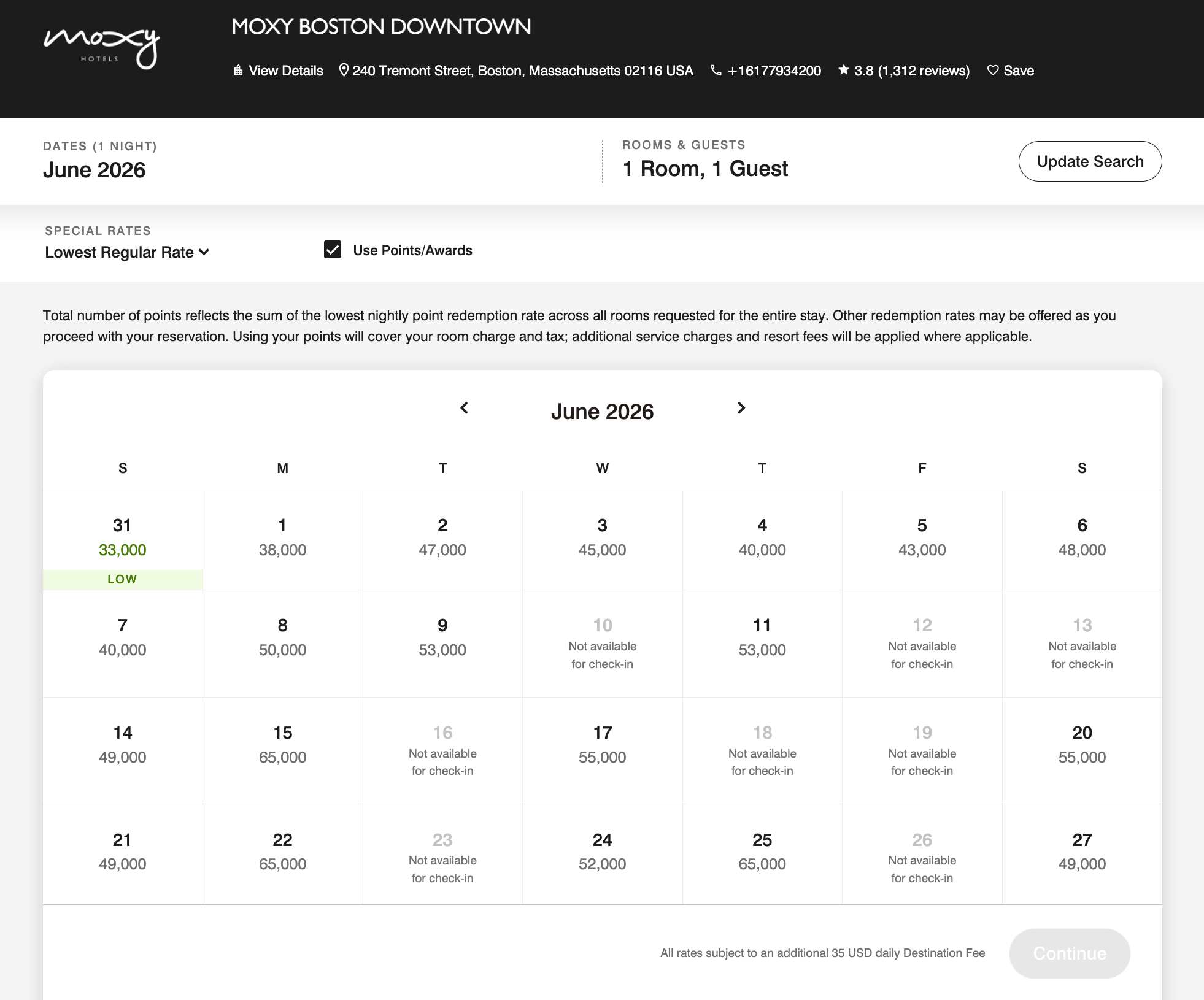Select June 17 on the calendar
Image resolution: width=1204 pixels, height=1000 pixels.
point(603,744)
